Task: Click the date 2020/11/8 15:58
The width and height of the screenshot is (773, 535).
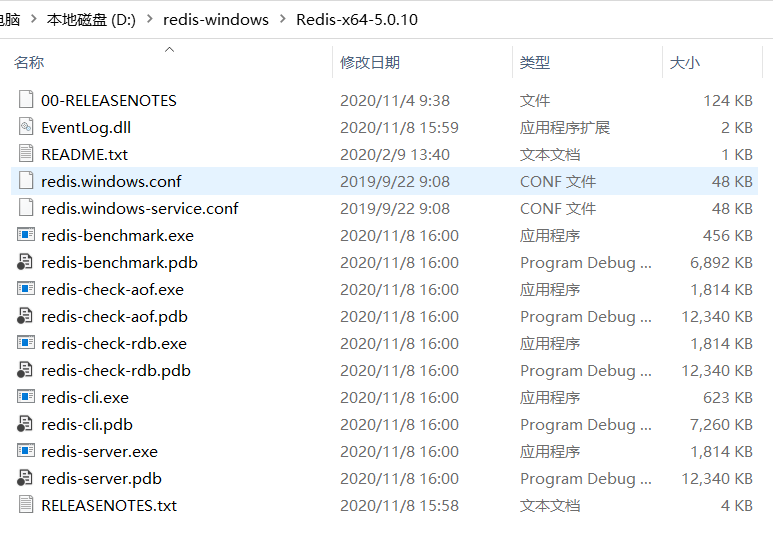Action: coord(399,505)
